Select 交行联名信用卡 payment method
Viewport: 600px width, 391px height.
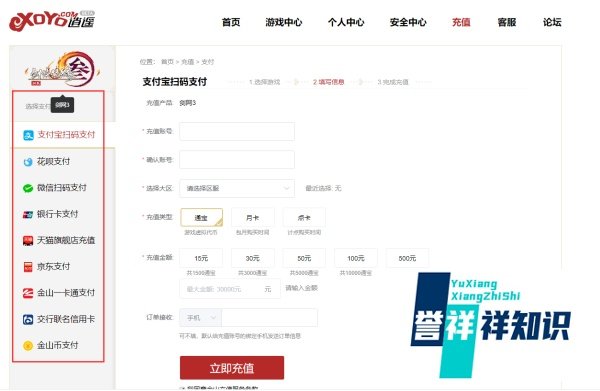pos(66,319)
